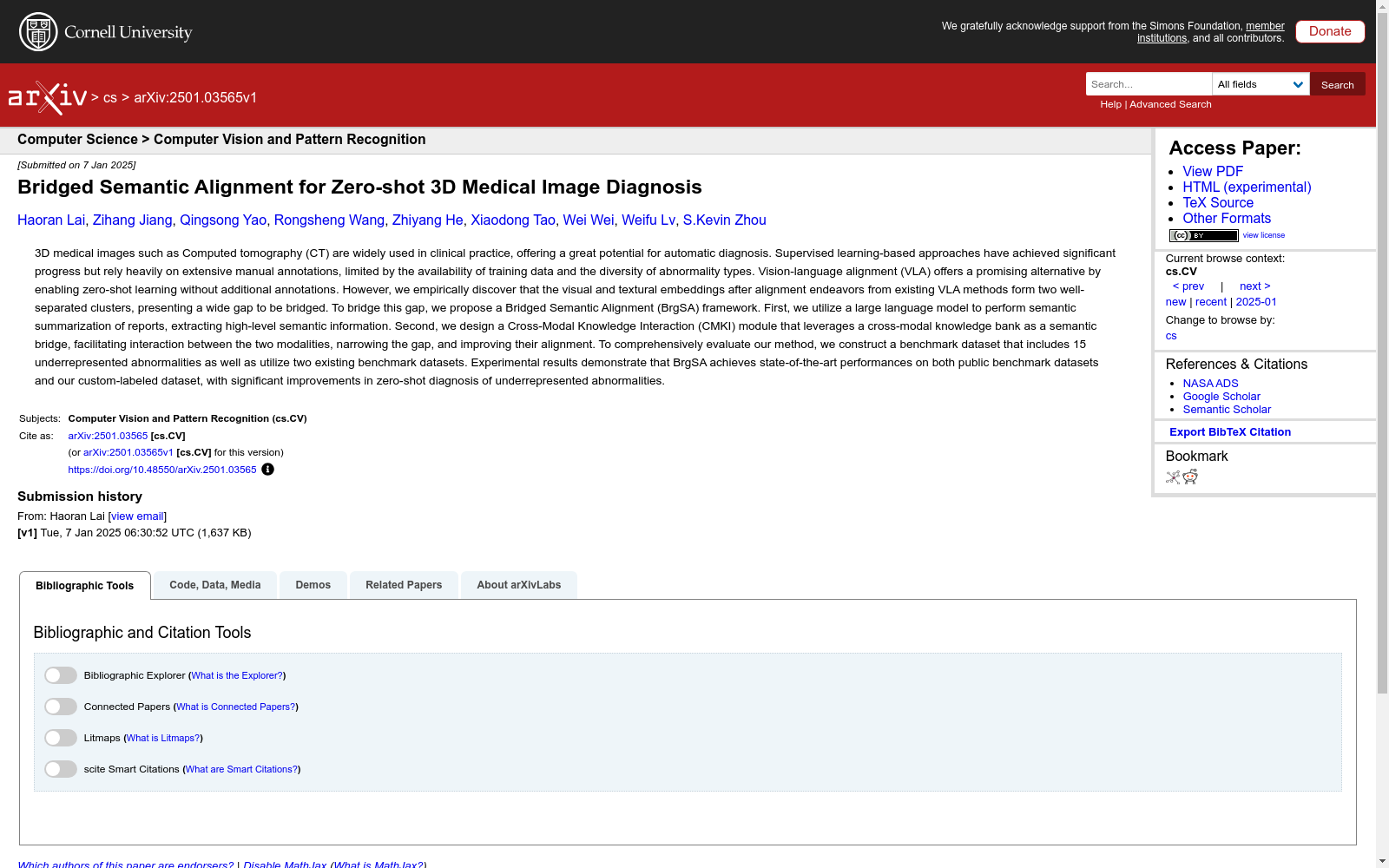Viewport: 1389px width, 868px height.
Task: Click the info icon next to the DOI link
Action: (x=267, y=470)
